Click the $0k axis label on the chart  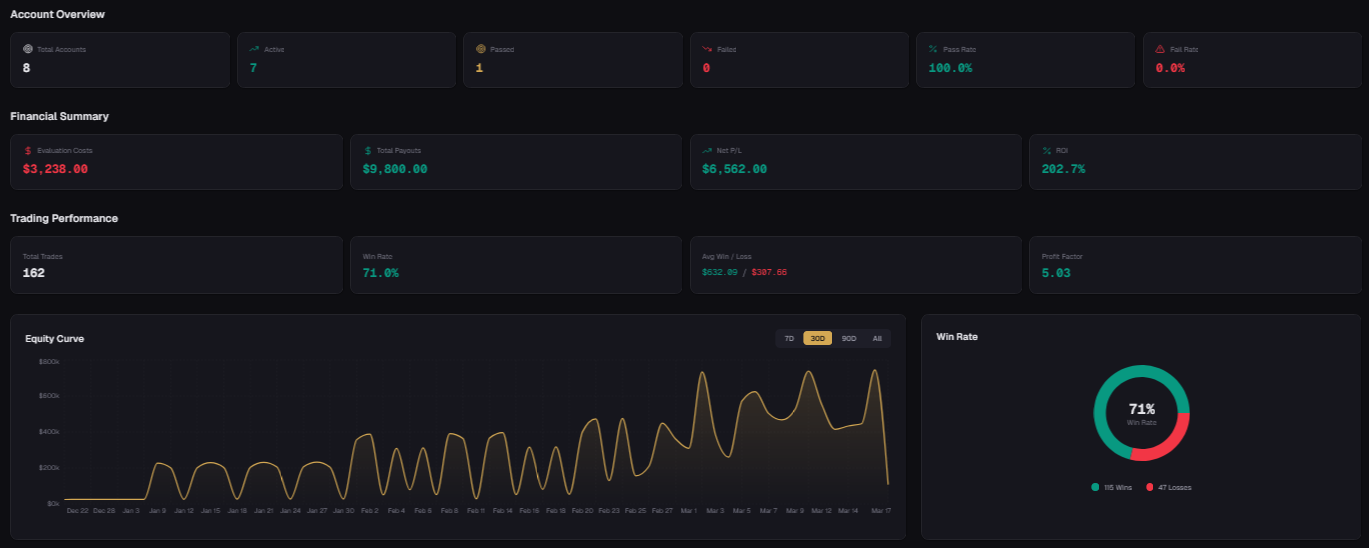pos(53,503)
